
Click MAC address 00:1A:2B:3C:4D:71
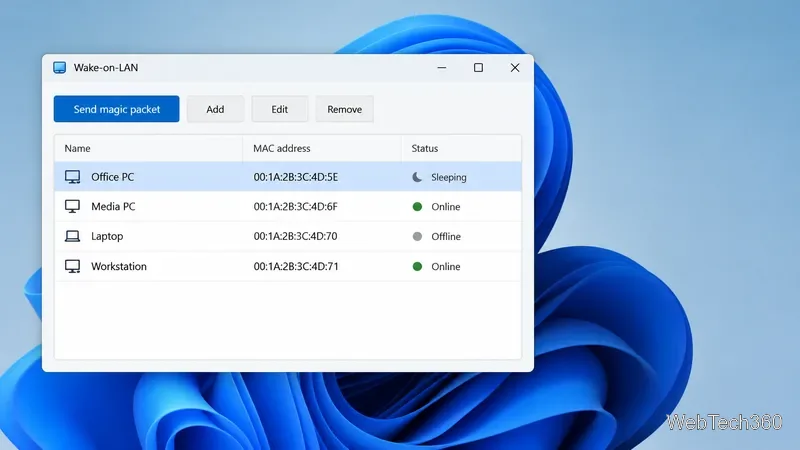[296, 266]
